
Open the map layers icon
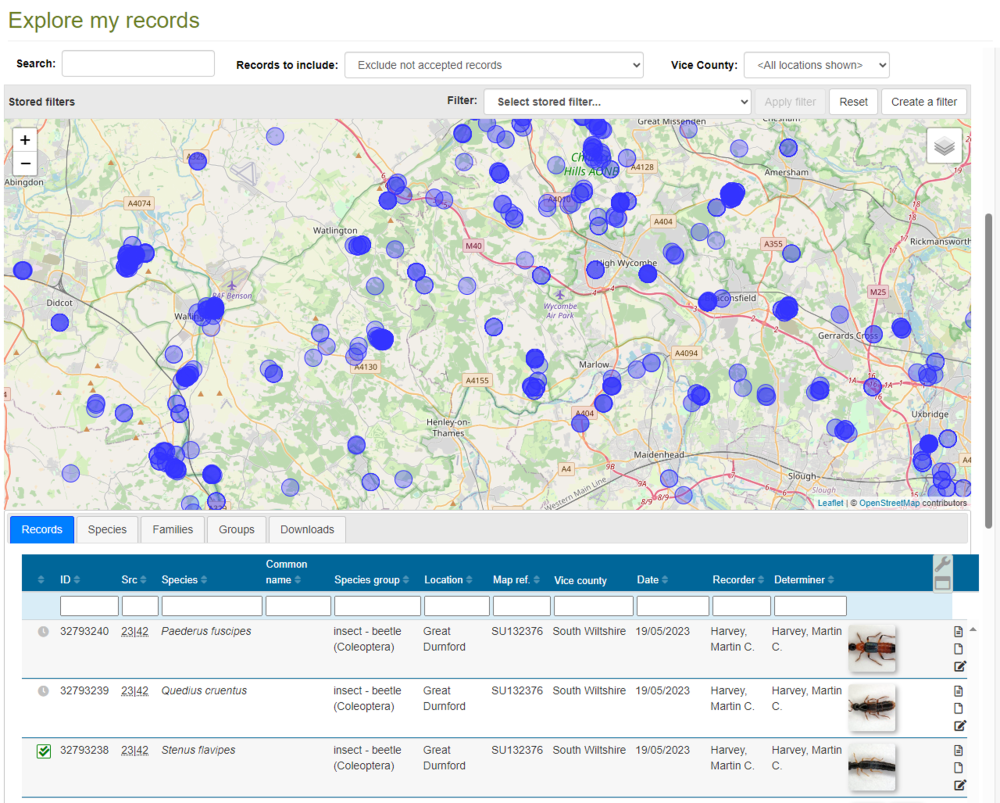click(944, 145)
